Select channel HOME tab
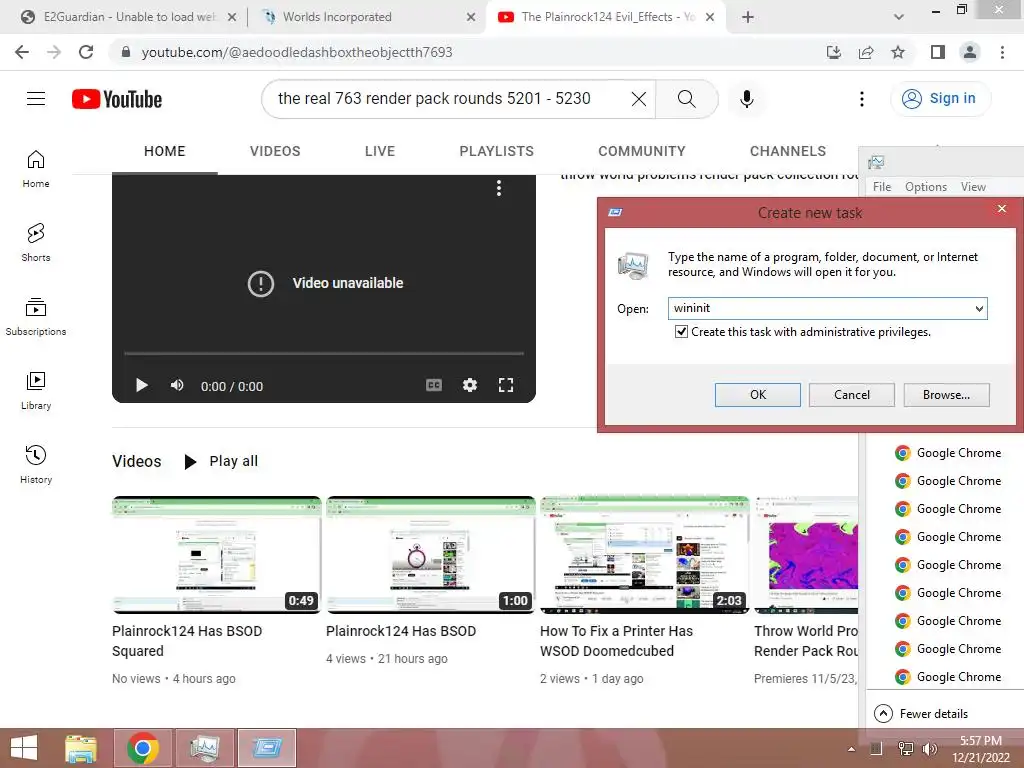The height and width of the screenshot is (768, 1024). tap(165, 152)
